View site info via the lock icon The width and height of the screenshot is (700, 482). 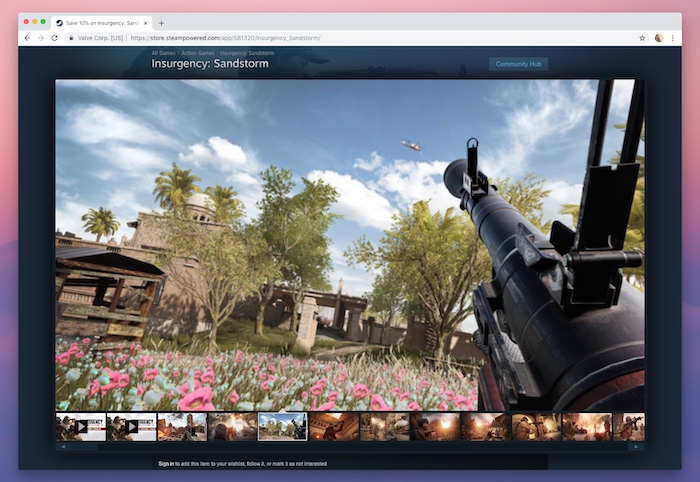click(x=71, y=38)
